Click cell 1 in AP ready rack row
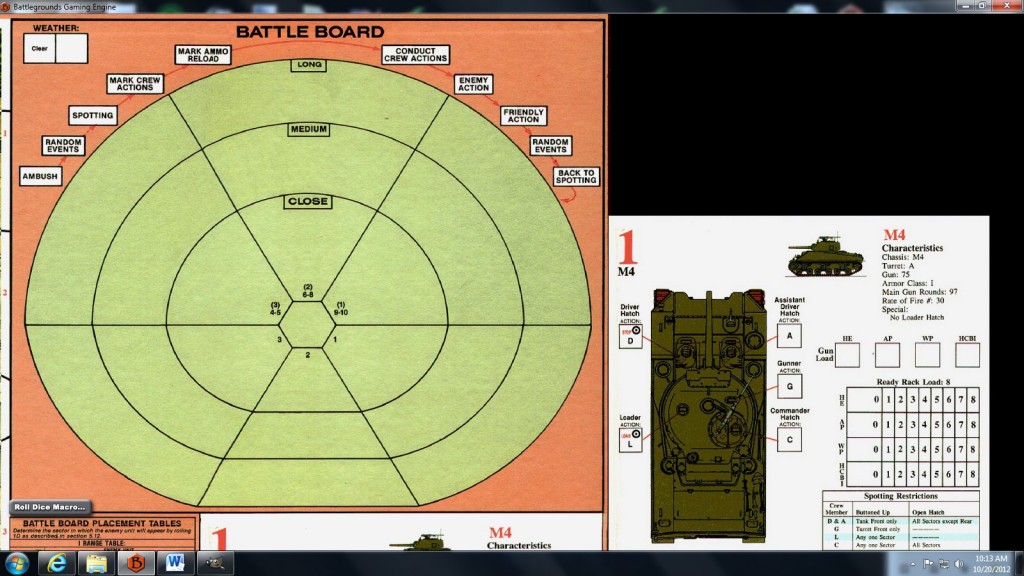1024x576 pixels. click(x=889, y=424)
